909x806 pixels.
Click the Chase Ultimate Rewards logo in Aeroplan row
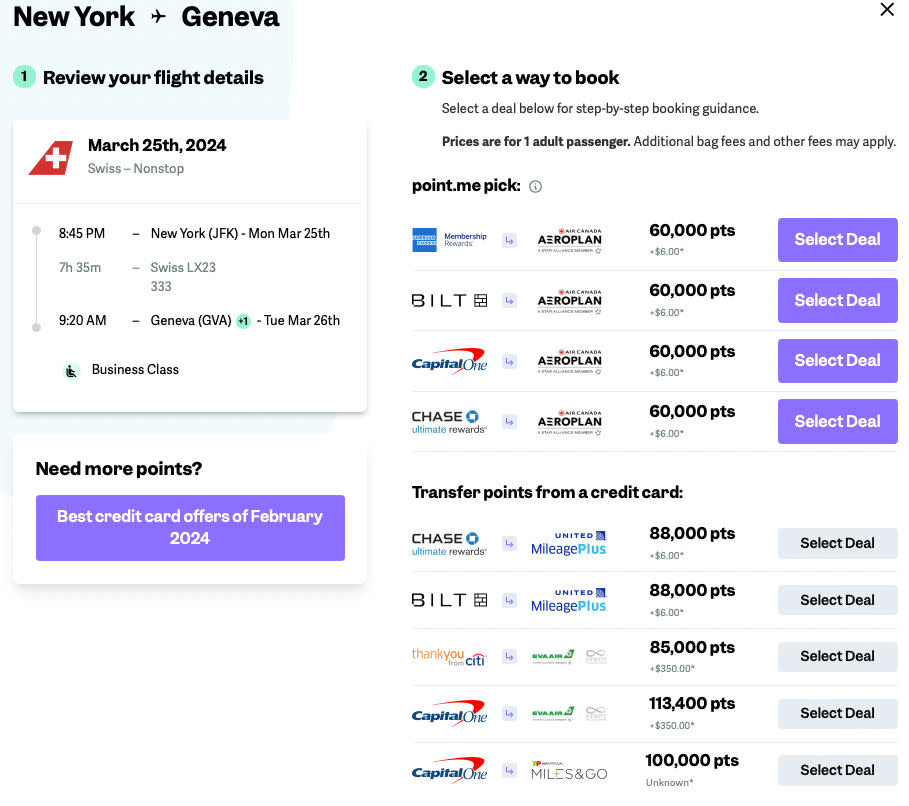[x=449, y=422]
